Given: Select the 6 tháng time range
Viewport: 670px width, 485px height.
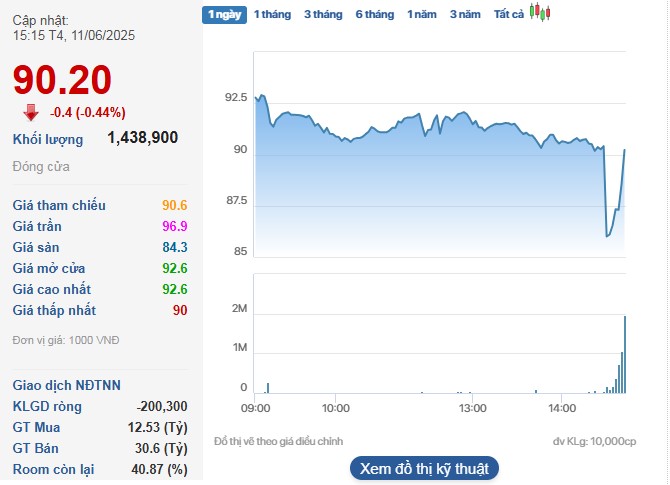Looking at the screenshot, I should click(375, 14).
